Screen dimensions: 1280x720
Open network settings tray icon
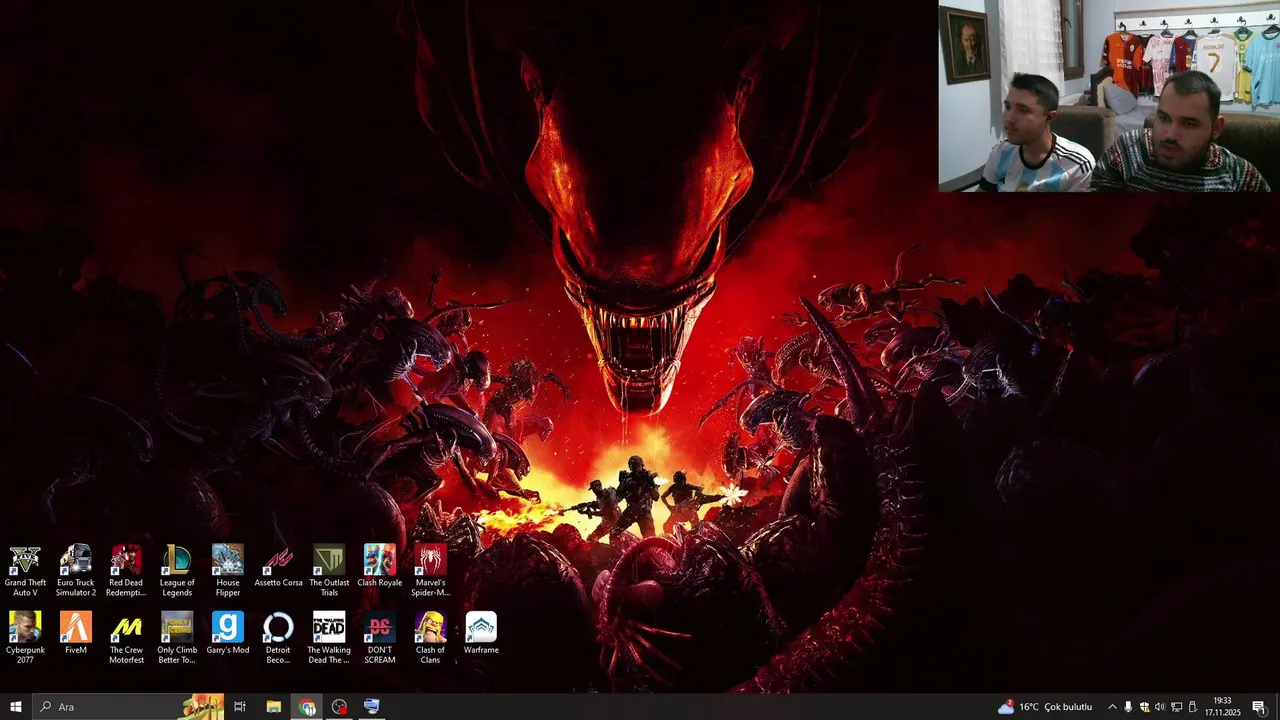pyautogui.click(x=1176, y=707)
